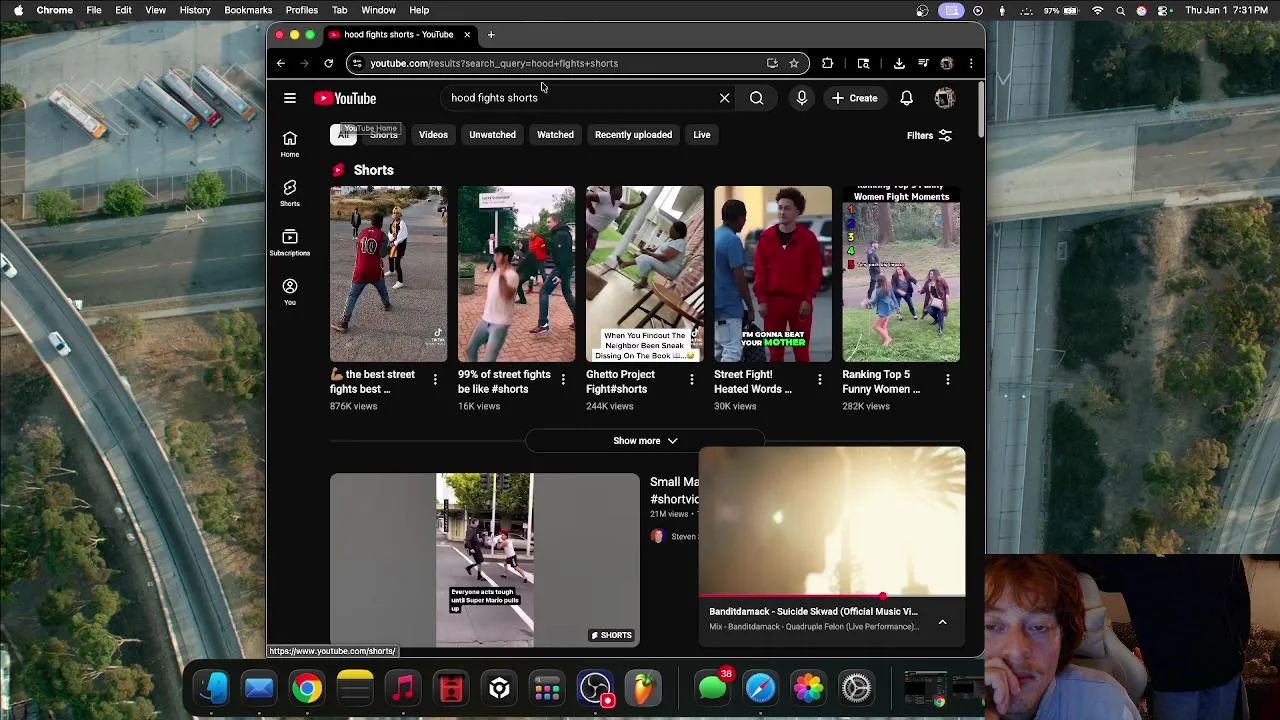This screenshot has width=1280, height=720.
Task: Select the 'Watched' filter chip
Action: pyautogui.click(x=555, y=135)
